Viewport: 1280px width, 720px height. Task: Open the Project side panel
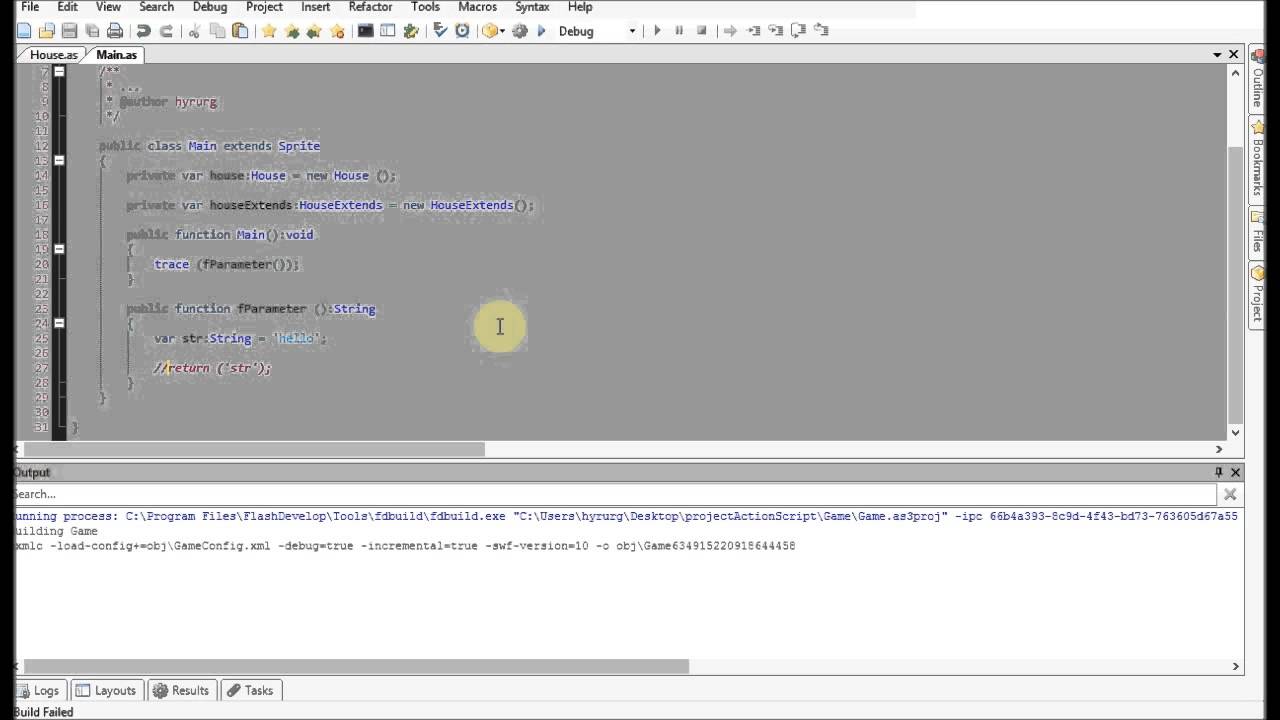click(1257, 294)
